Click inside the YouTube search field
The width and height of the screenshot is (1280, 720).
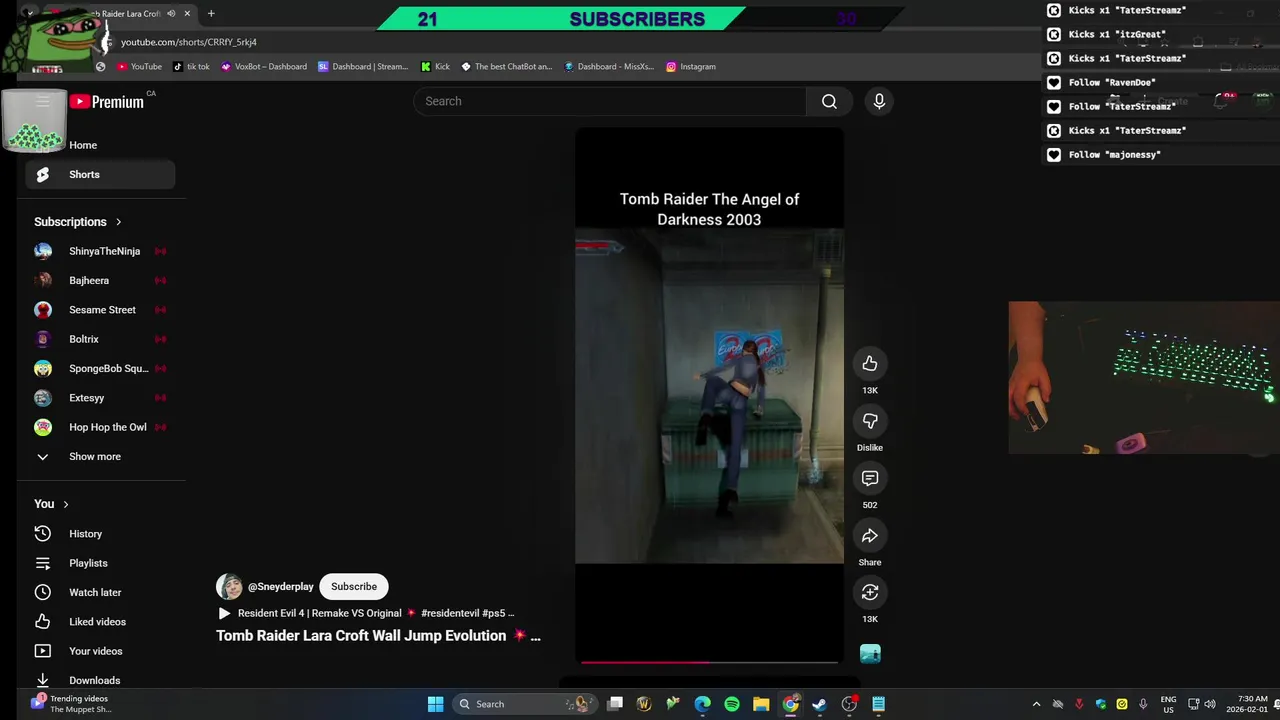pyautogui.click(x=610, y=101)
